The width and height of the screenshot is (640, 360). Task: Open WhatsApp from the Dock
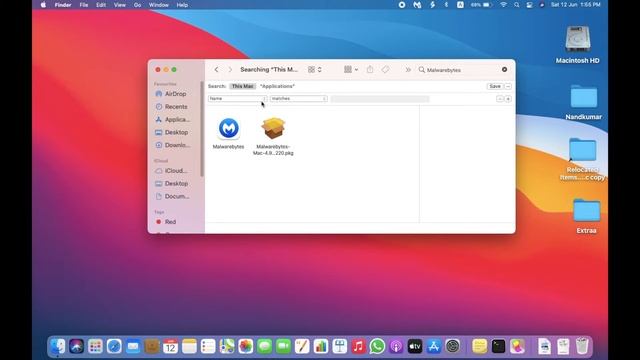(x=377, y=347)
